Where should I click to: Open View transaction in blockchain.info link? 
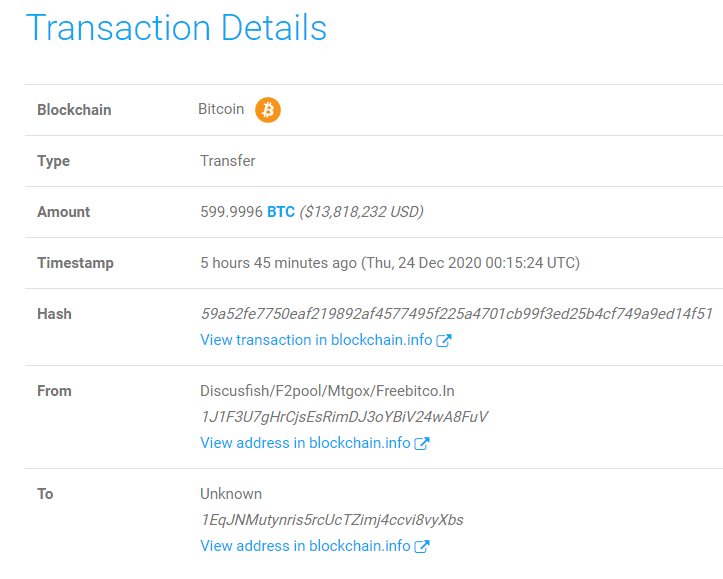click(316, 340)
